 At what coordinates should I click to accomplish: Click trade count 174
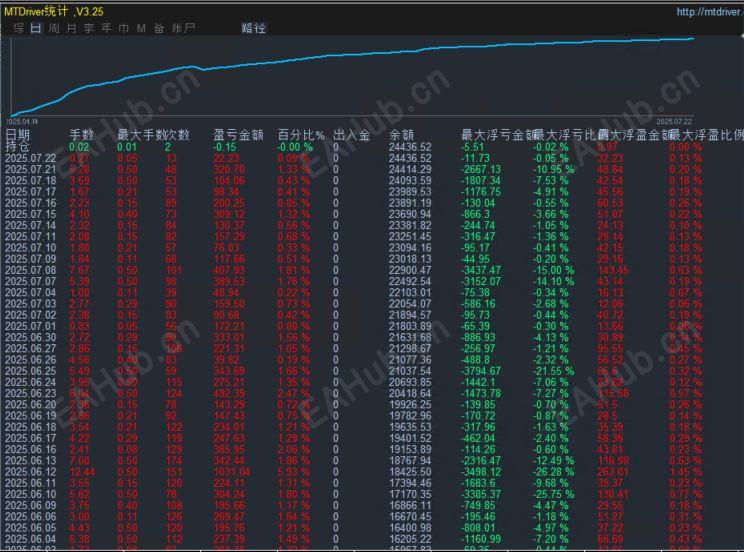point(174,460)
